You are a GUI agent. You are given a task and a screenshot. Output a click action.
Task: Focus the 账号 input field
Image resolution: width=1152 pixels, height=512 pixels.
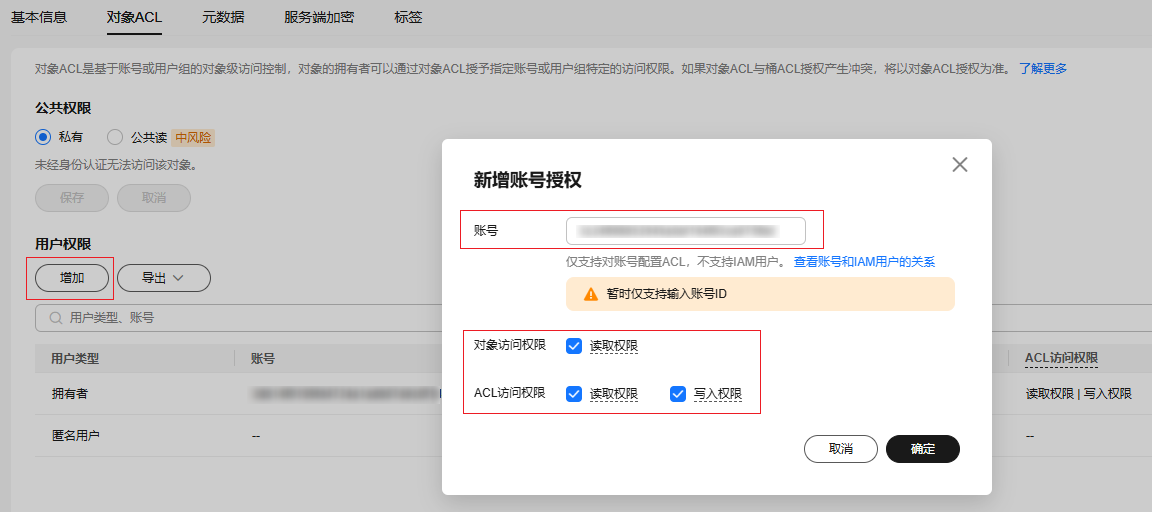click(x=685, y=231)
